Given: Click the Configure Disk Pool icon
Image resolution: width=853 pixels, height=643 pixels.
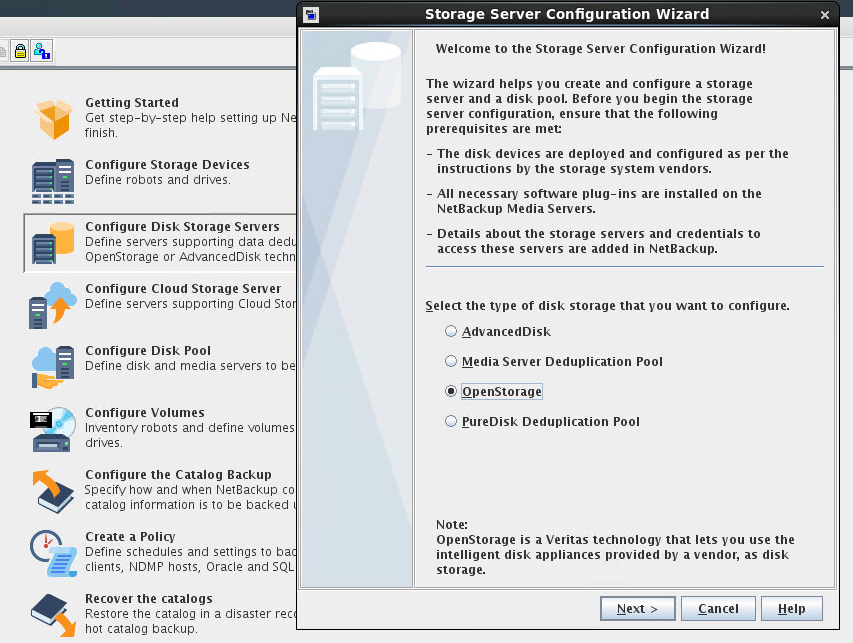Looking at the screenshot, I should tap(53, 367).
